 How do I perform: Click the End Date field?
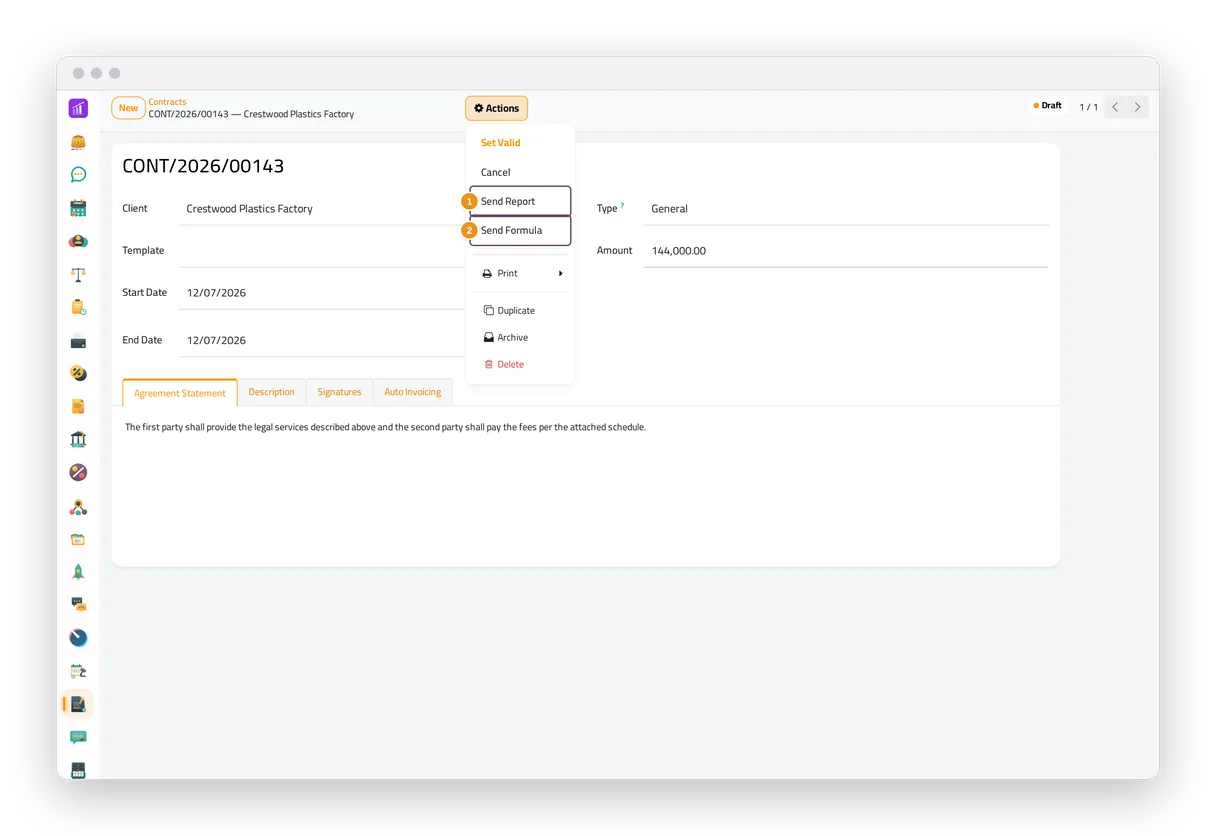coord(322,340)
